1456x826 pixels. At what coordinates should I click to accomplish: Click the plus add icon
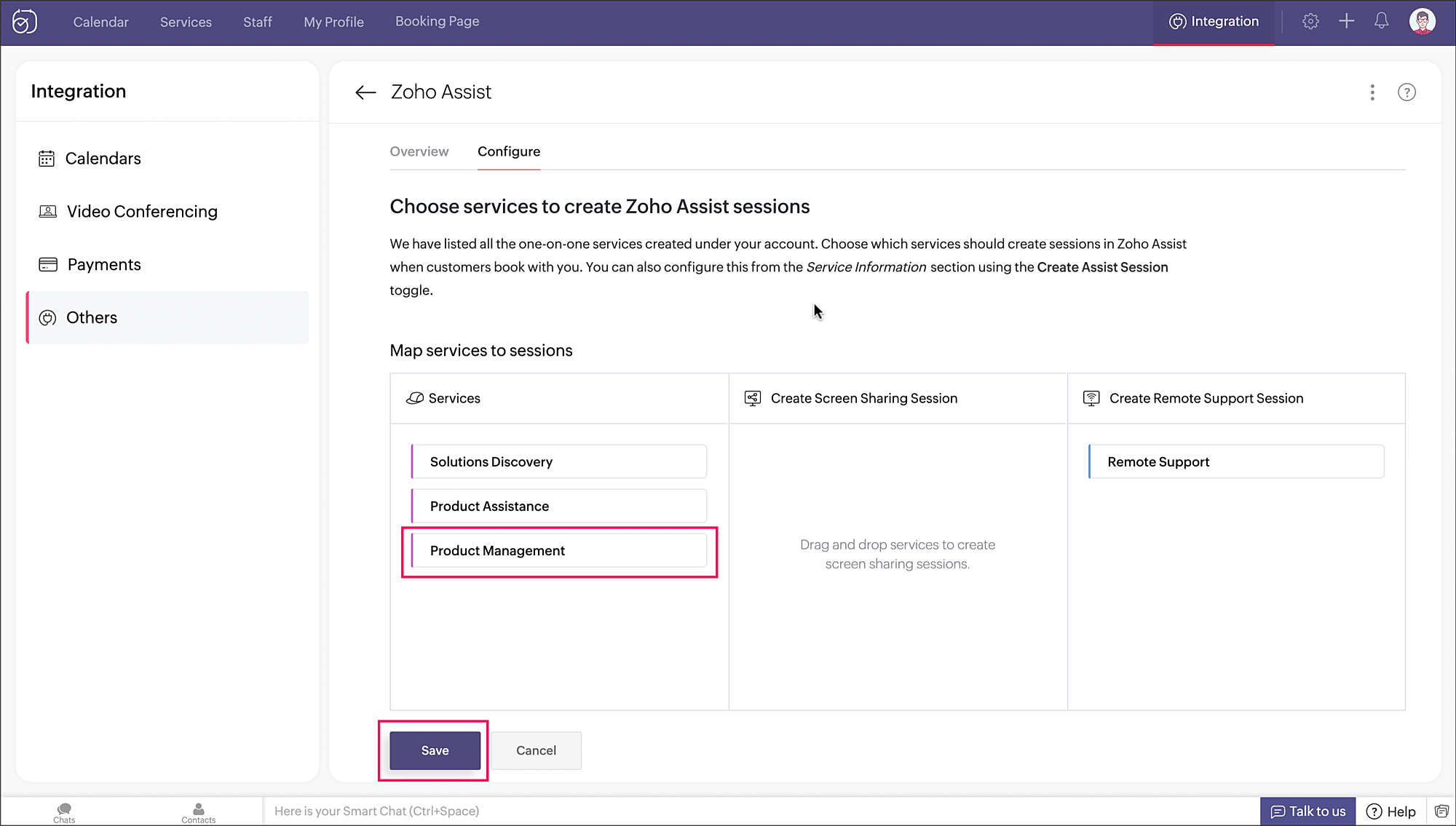pyautogui.click(x=1346, y=22)
